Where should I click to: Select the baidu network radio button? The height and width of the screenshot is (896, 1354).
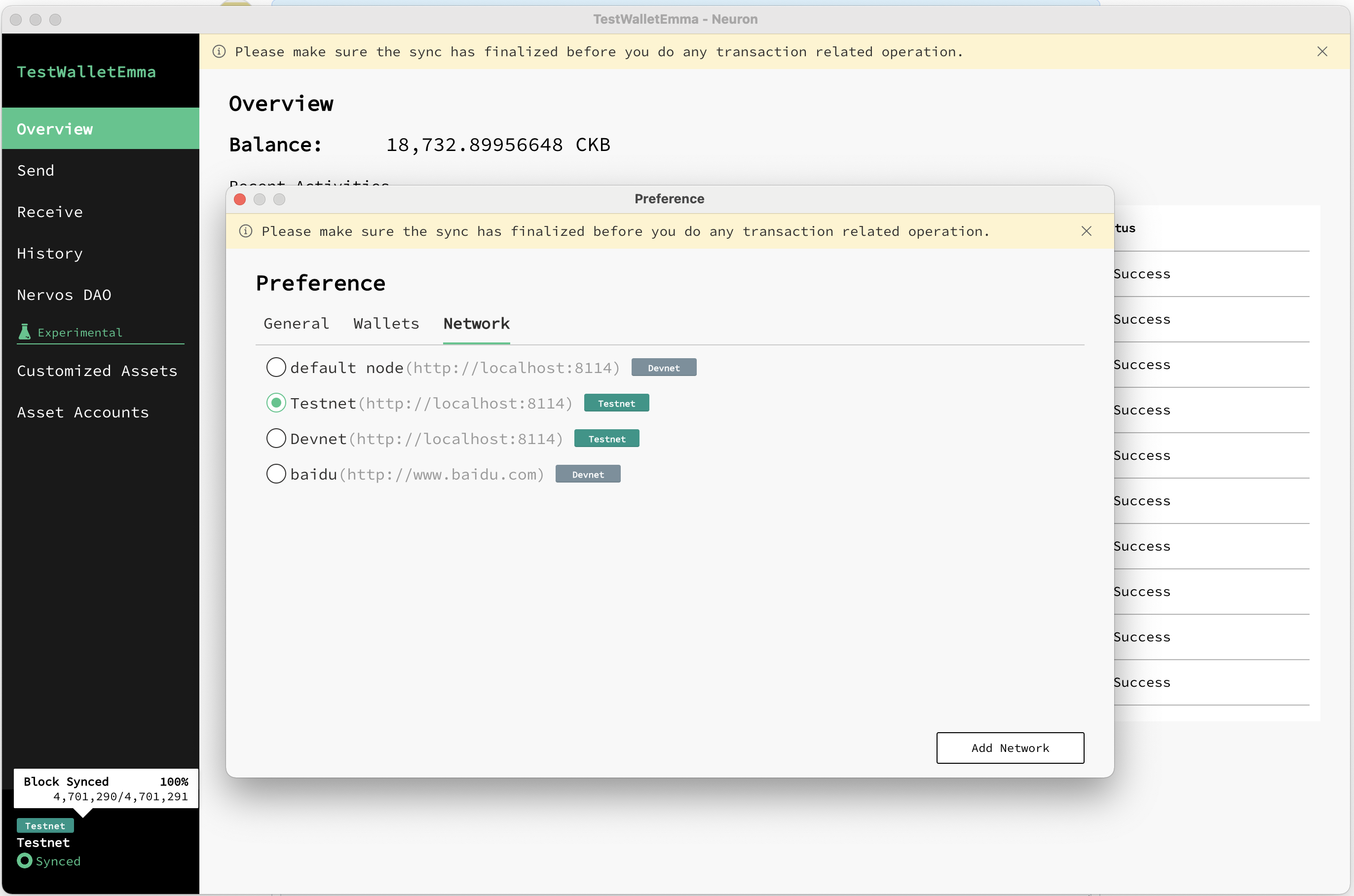(276, 474)
